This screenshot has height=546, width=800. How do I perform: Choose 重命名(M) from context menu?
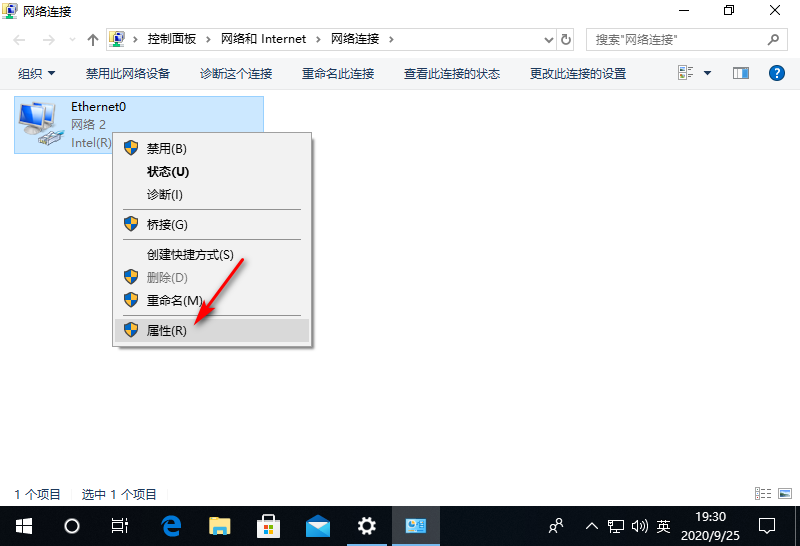click(212, 301)
